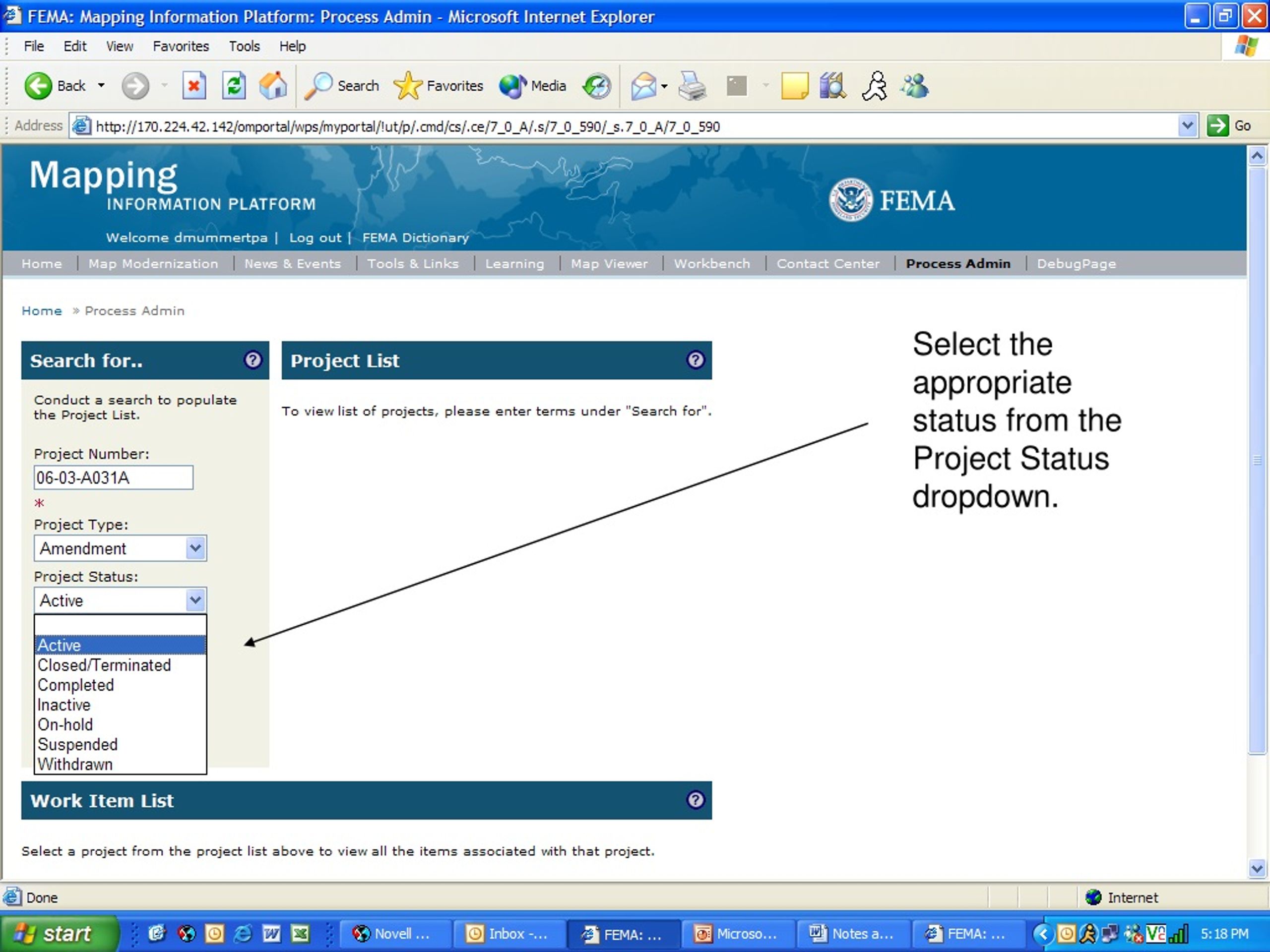Go to the Map Viewer tab

click(609, 263)
